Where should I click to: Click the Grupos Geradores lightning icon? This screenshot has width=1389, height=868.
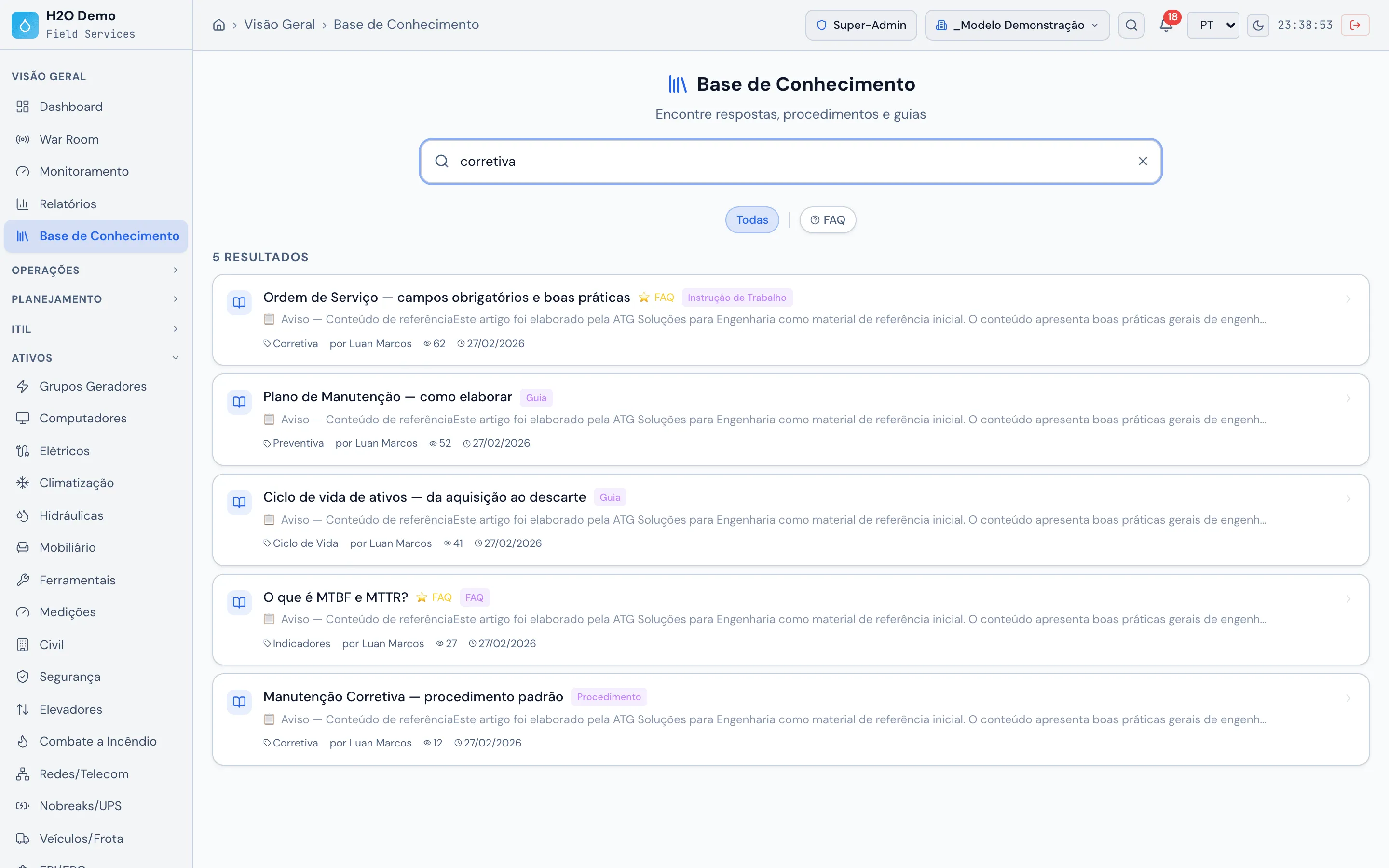pos(22,386)
